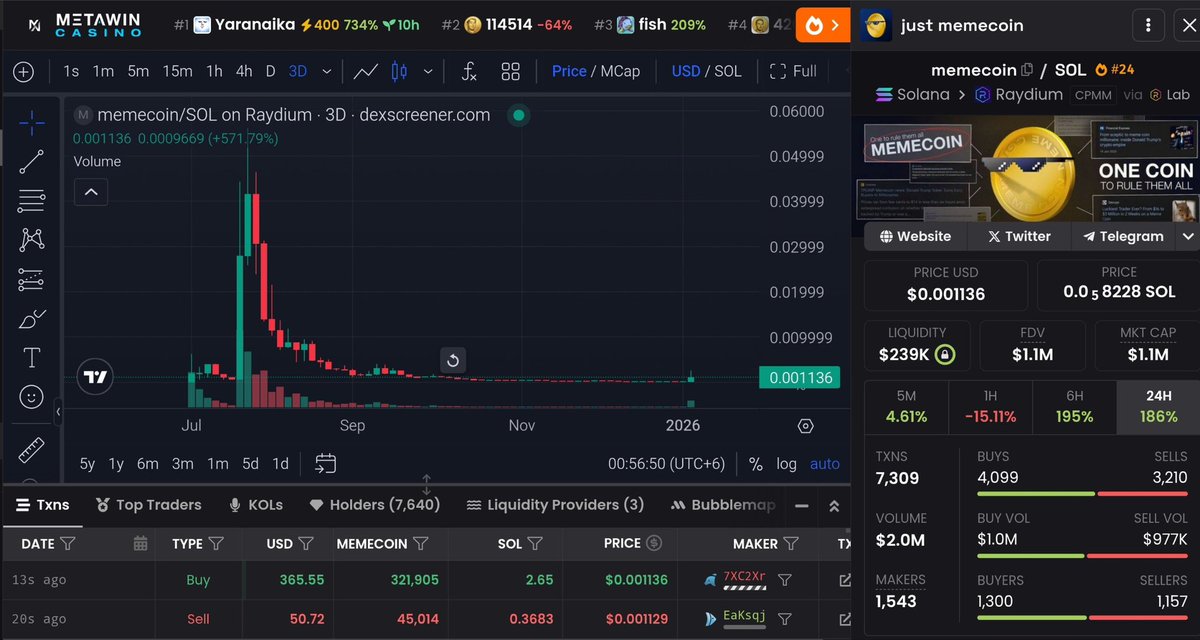The image size is (1200, 640).
Task: Open the indicators fx panel
Action: coord(468,71)
